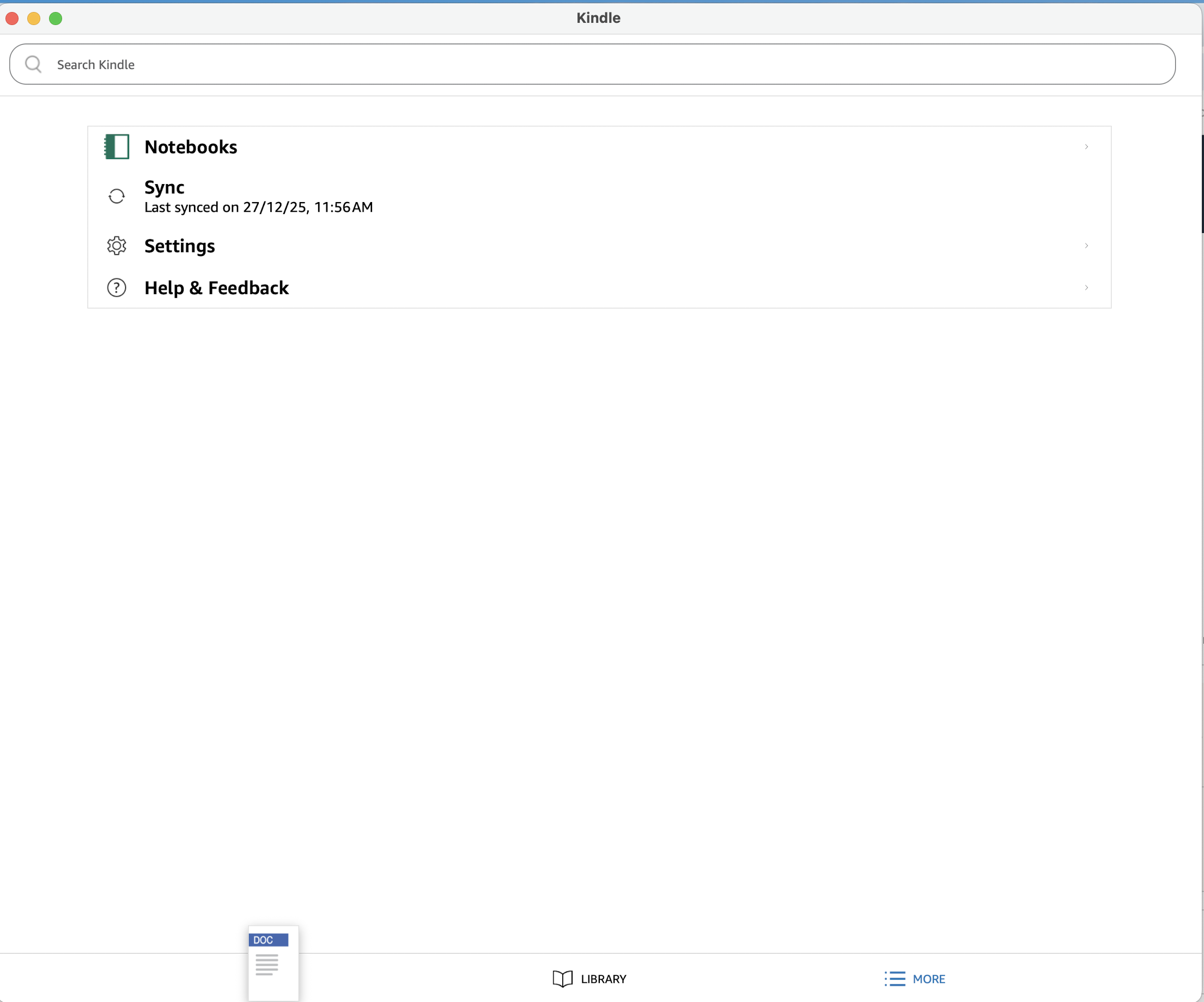Open the Notebooks entry
Image resolution: width=1204 pixels, height=1002 pixels.
point(191,148)
